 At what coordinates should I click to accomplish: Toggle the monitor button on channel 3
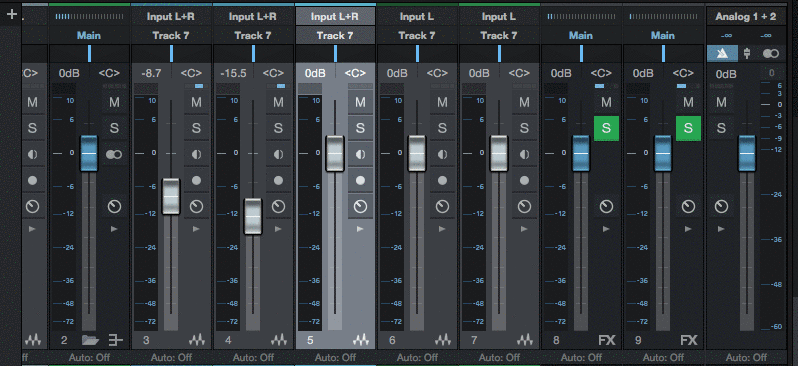tap(196, 154)
